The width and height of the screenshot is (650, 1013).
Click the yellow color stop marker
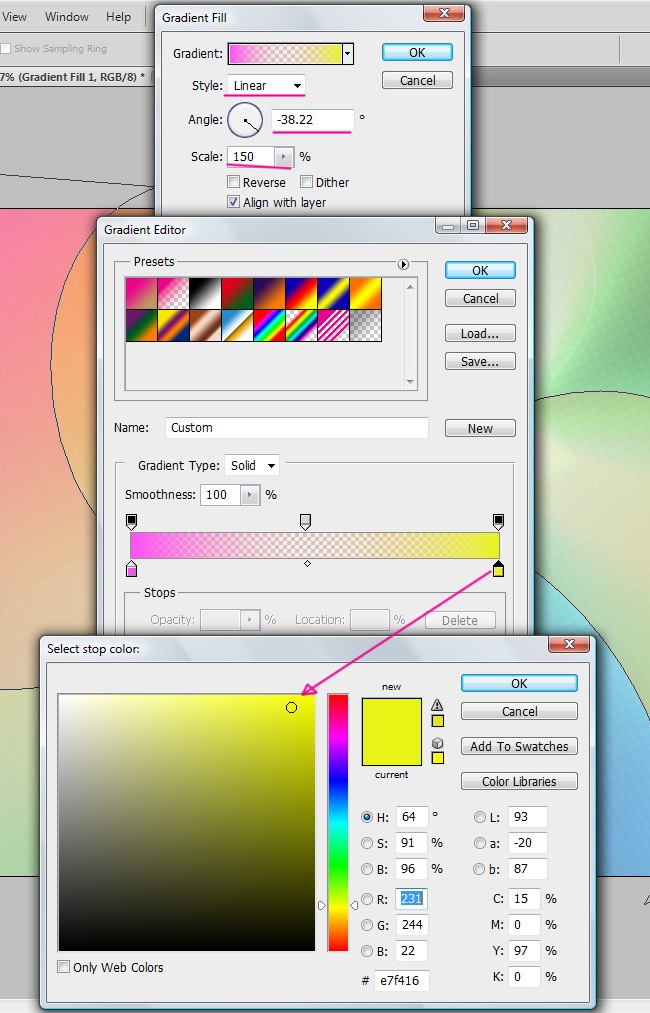click(498, 570)
